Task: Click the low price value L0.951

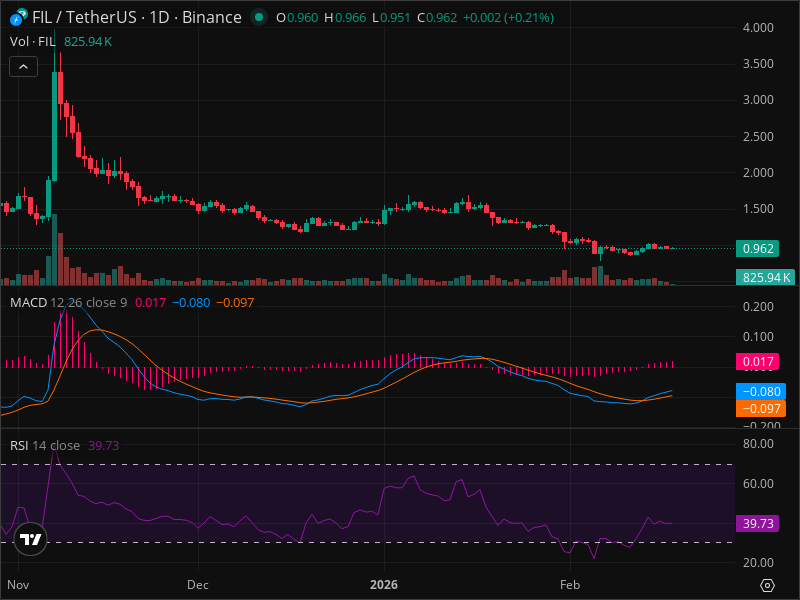Action: tap(391, 18)
